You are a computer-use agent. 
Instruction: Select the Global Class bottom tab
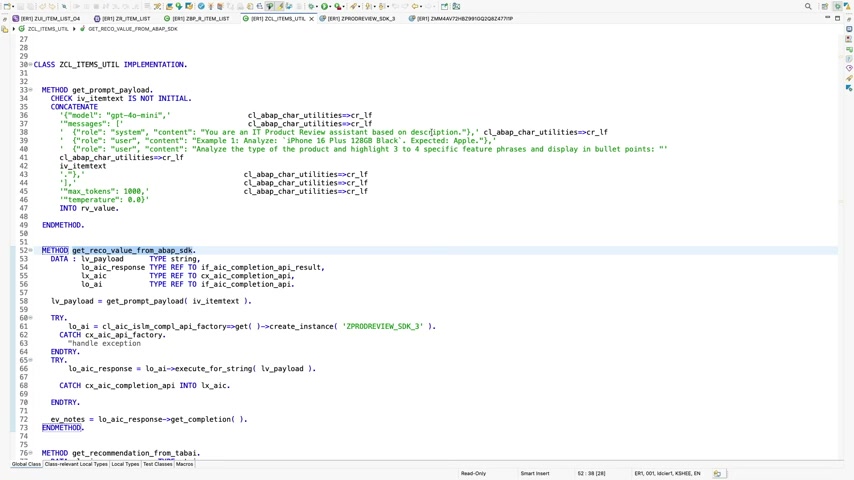point(26,464)
